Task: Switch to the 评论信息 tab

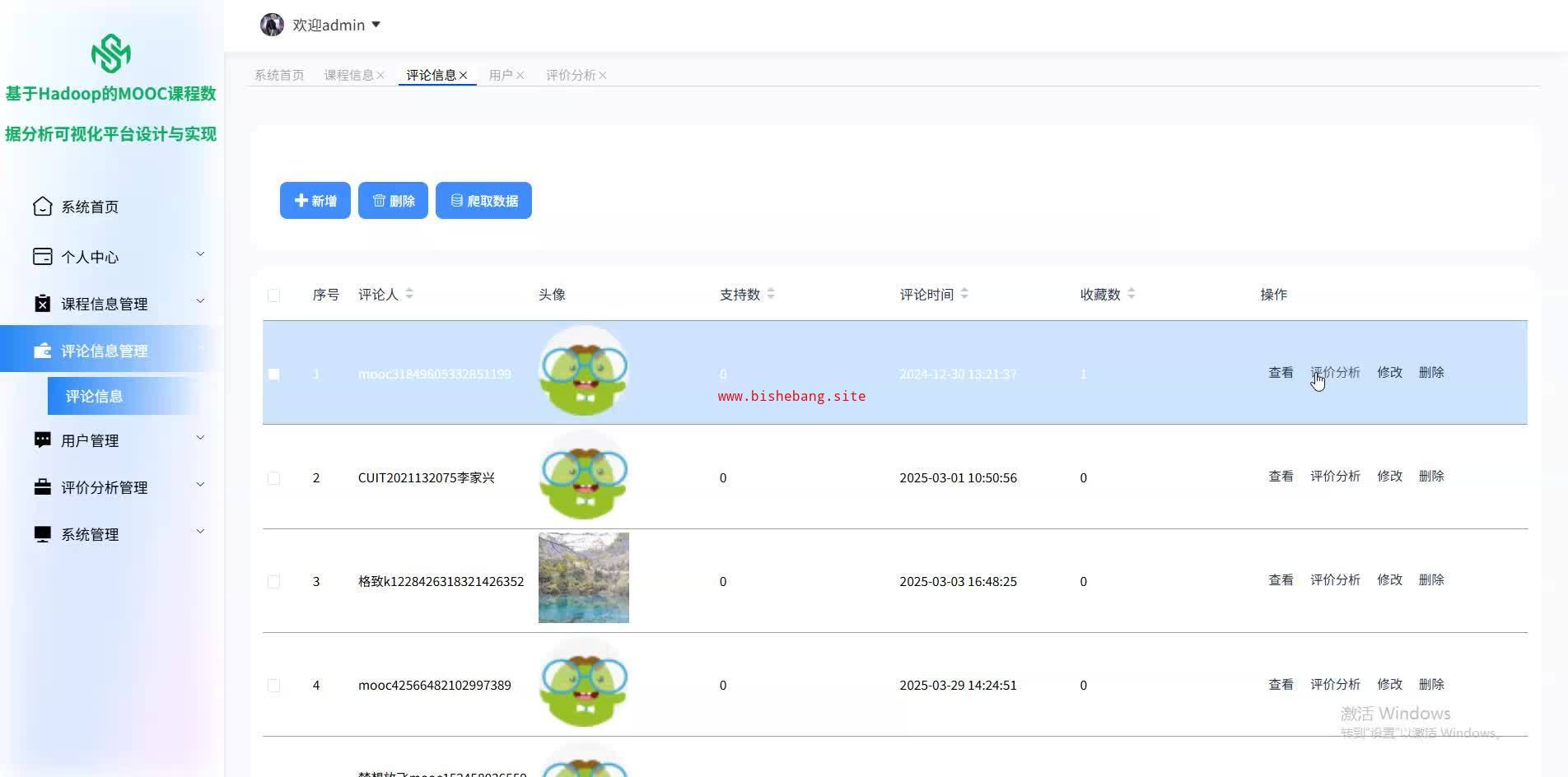Action: [431, 75]
